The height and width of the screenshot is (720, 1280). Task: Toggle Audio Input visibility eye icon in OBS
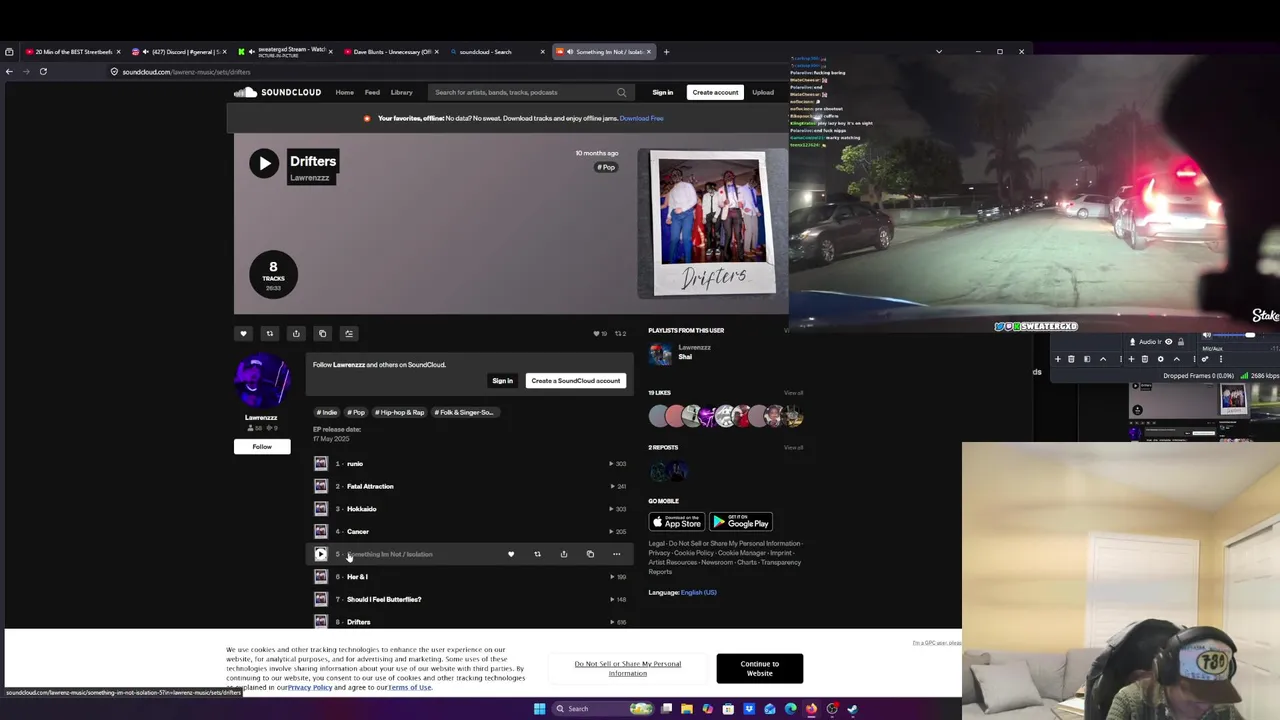(x=1168, y=342)
